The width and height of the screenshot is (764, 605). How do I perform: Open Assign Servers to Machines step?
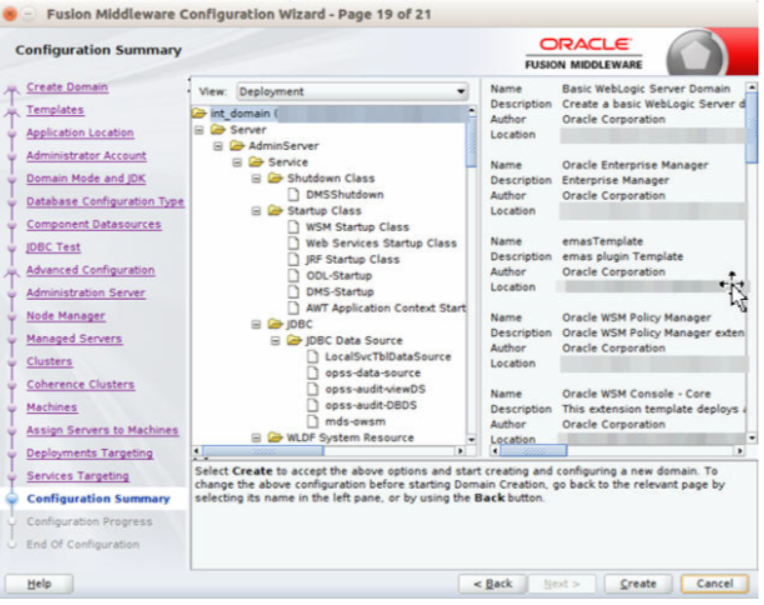102,431
